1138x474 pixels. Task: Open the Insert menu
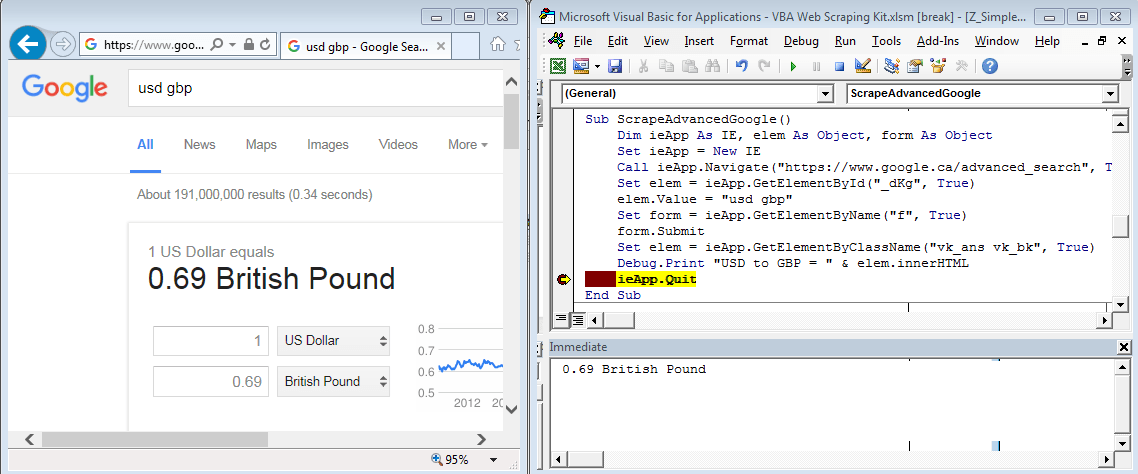[x=699, y=41]
